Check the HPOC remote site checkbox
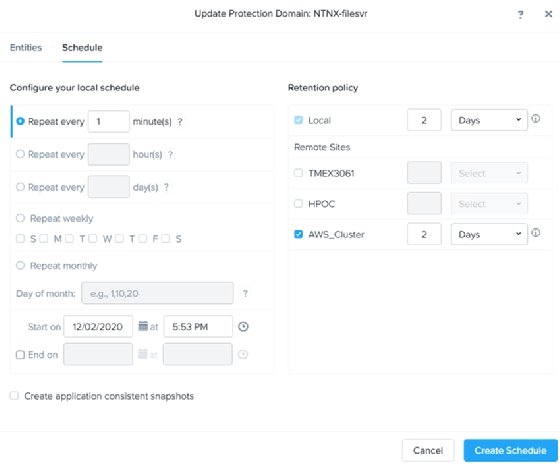This screenshot has height=466, width=560. click(298, 204)
